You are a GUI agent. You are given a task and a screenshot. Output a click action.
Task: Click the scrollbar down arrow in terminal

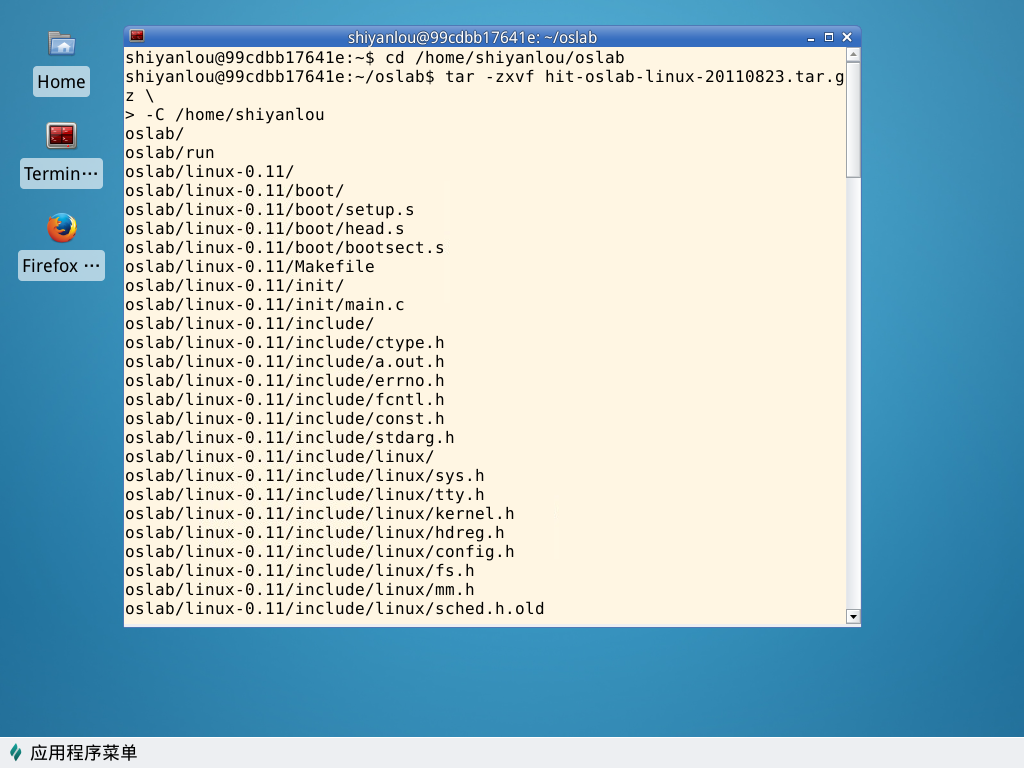click(853, 617)
